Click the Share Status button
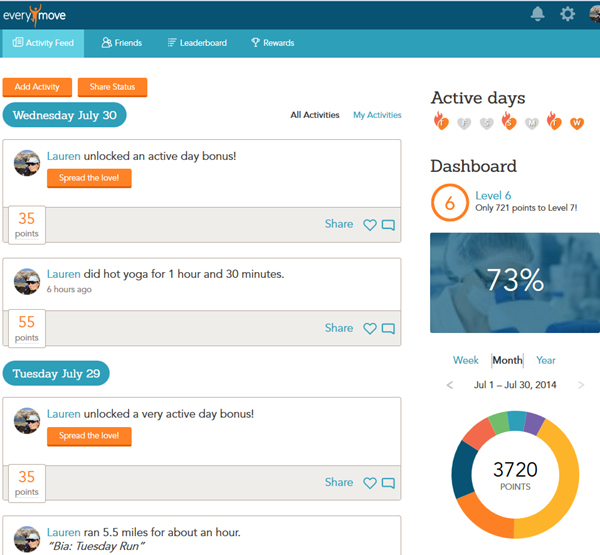600x555 pixels. click(x=112, y=87)
